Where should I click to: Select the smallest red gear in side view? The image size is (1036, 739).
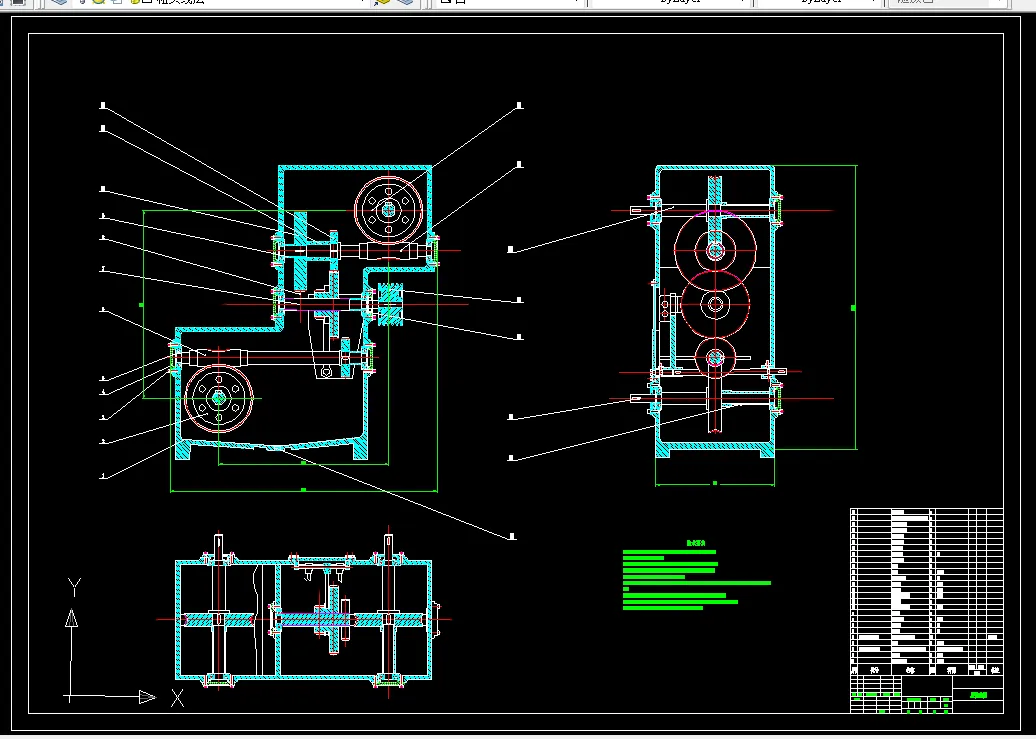tap(715, 358)
